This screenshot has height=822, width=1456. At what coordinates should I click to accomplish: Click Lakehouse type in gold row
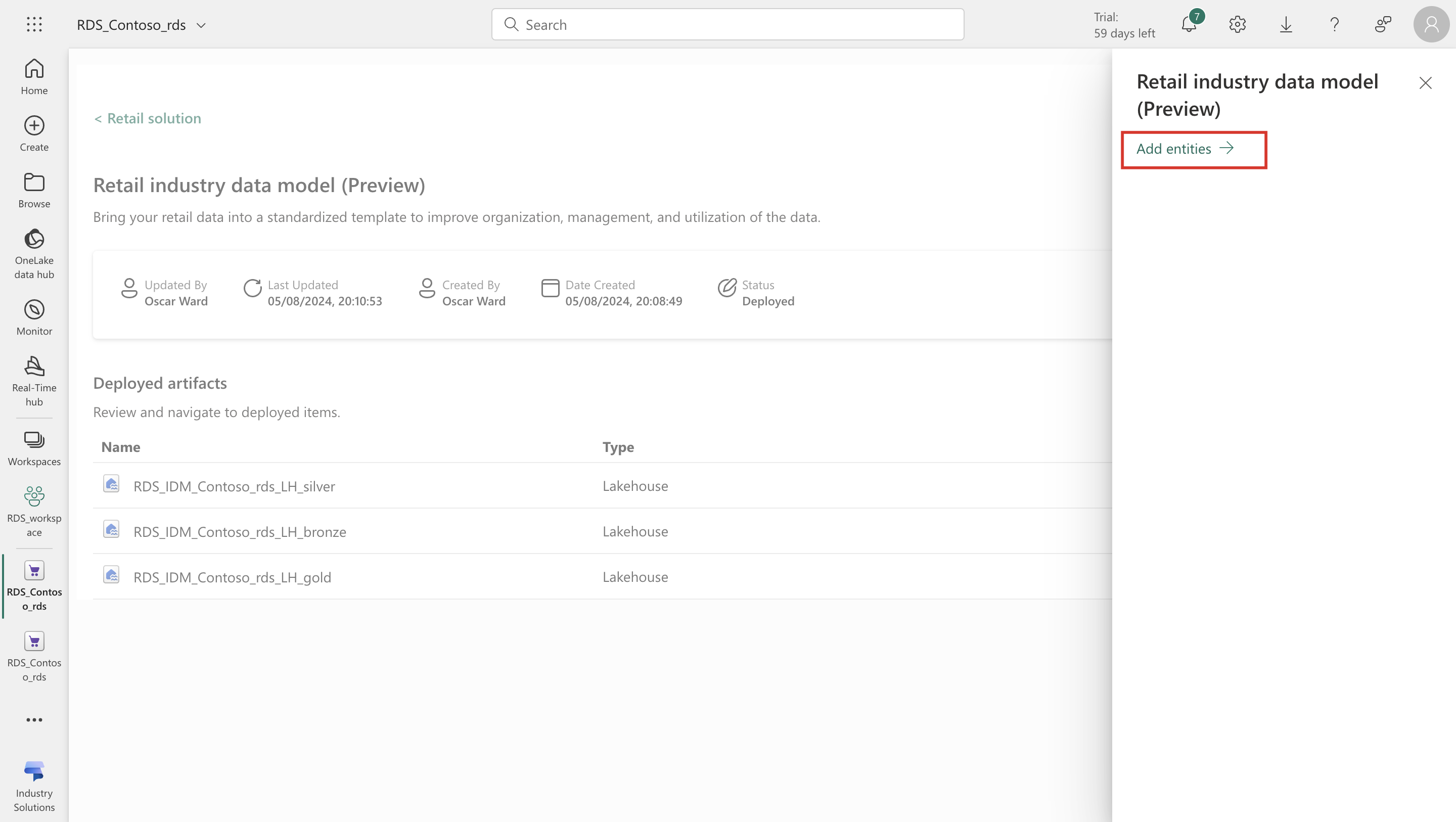point(635,577)
